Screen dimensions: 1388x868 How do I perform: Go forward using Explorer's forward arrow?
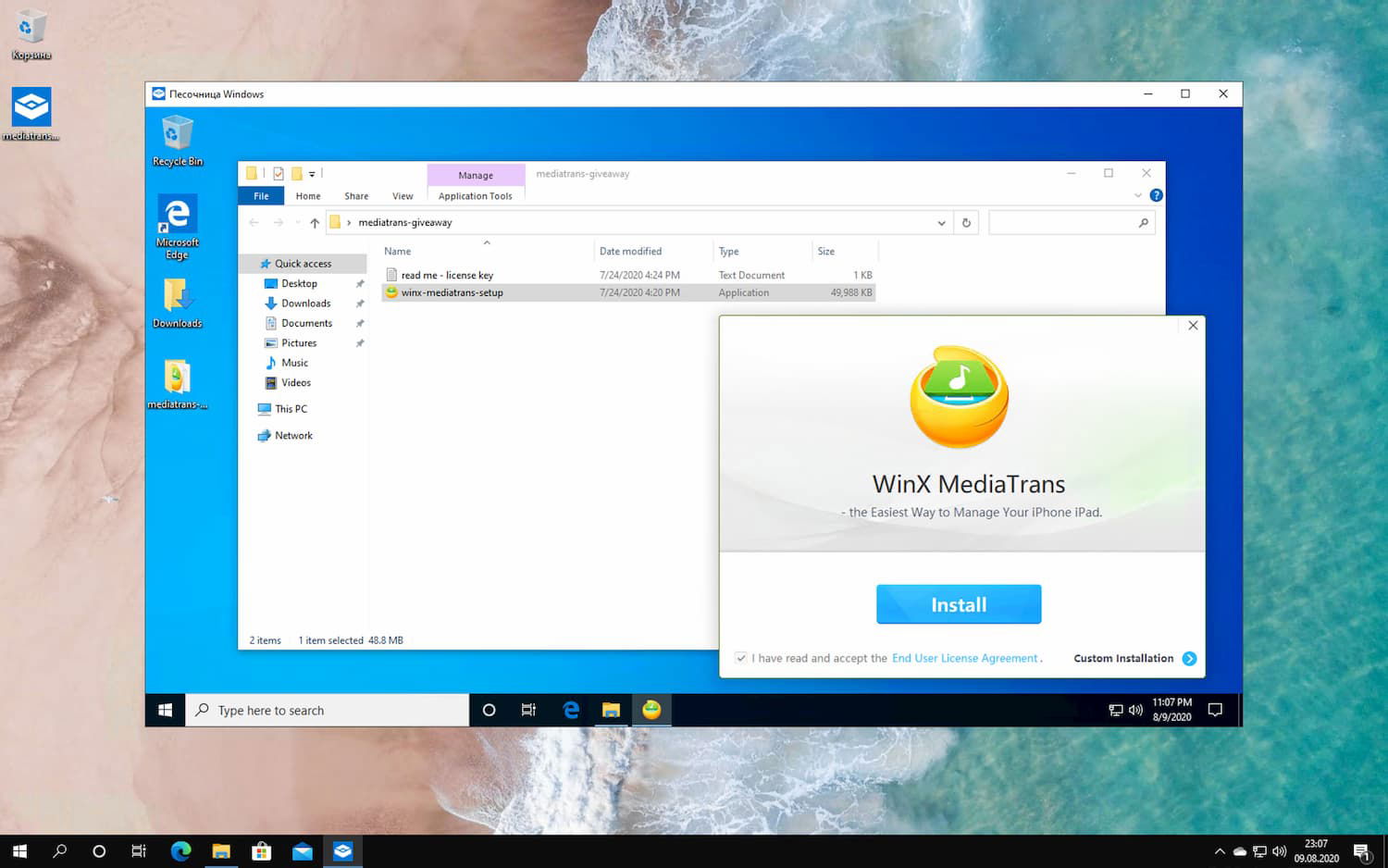pyautogui.click(x=278, y=222)
